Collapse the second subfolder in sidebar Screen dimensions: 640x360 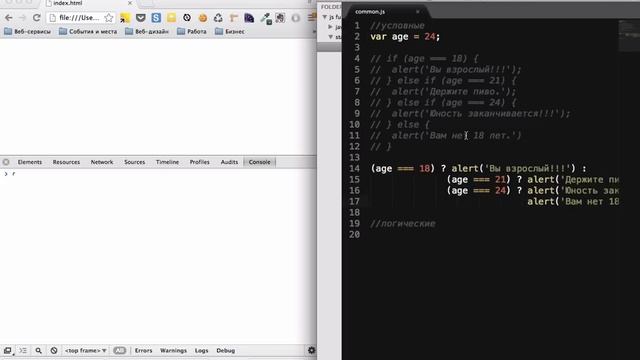(331, 37)
